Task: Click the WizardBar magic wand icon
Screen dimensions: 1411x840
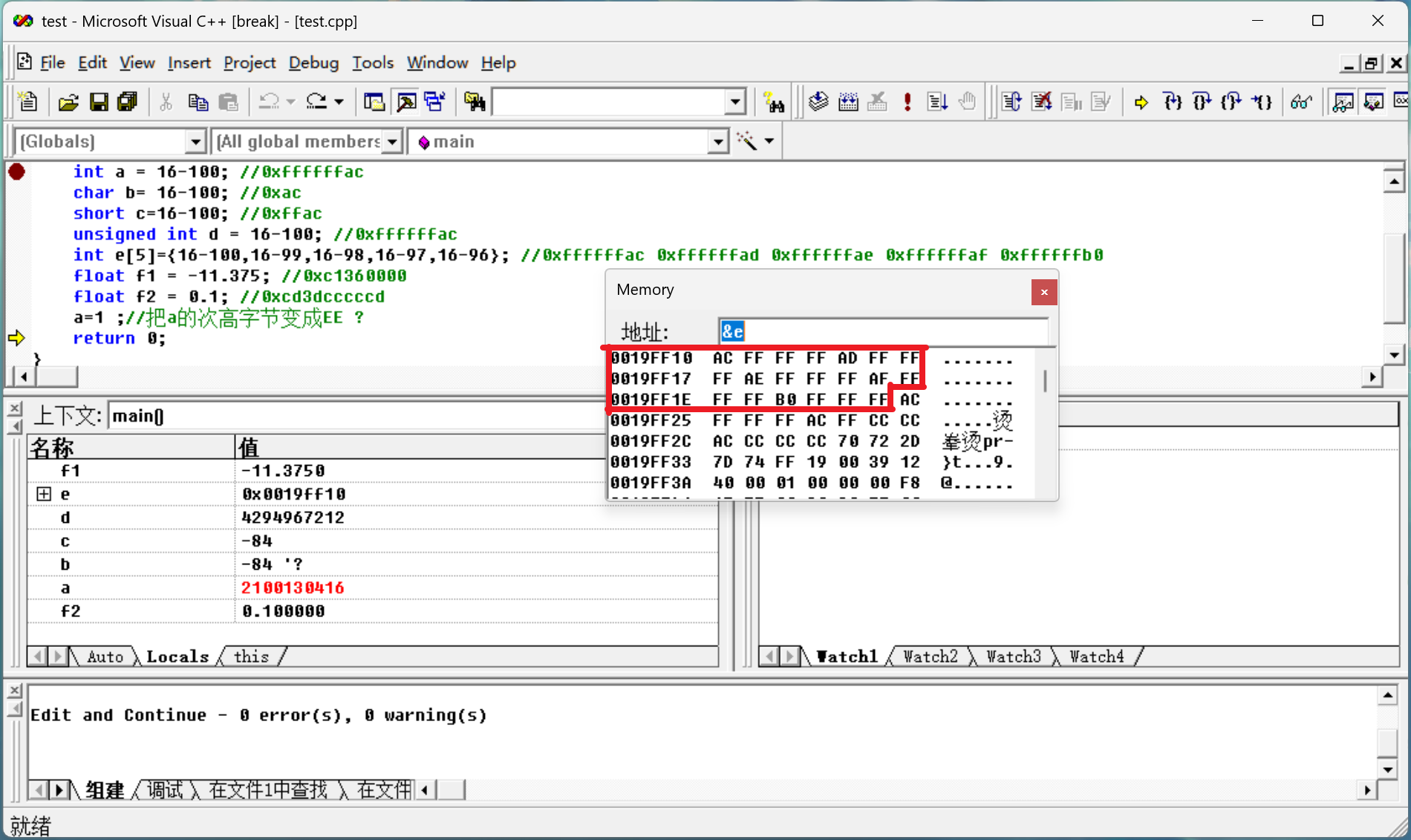Action: coord(746,140)
